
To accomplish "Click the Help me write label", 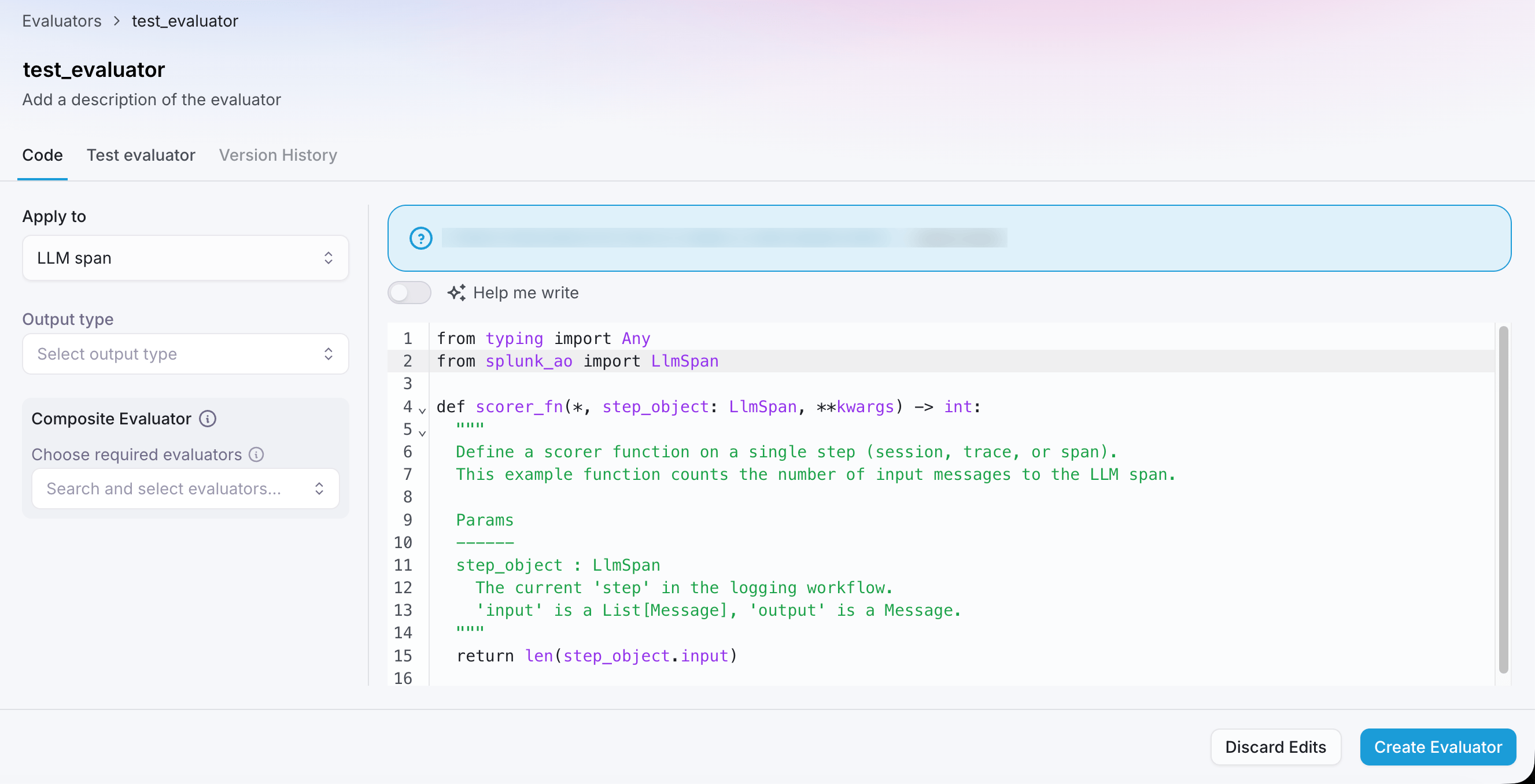I will [526, 293].
